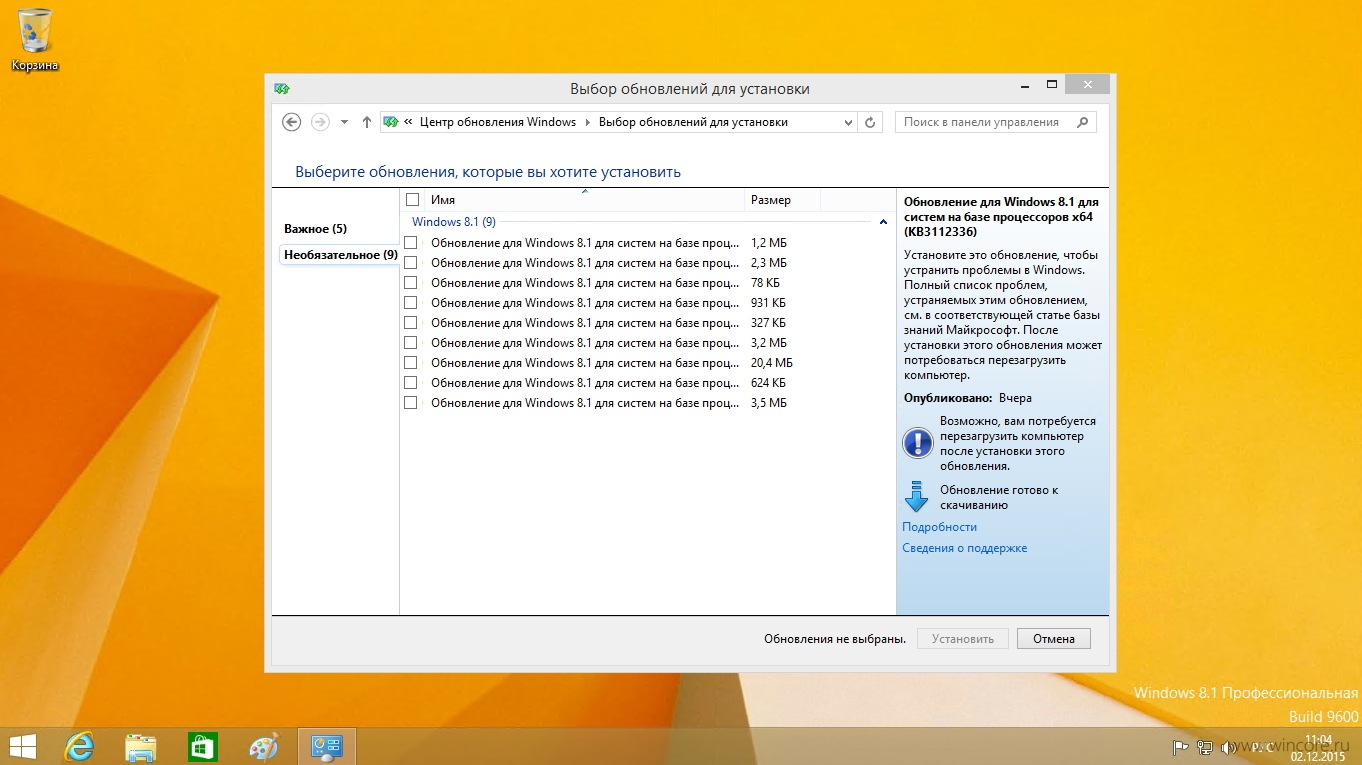Tick the 931 КБ update checkbox

[x=410, y=302]
